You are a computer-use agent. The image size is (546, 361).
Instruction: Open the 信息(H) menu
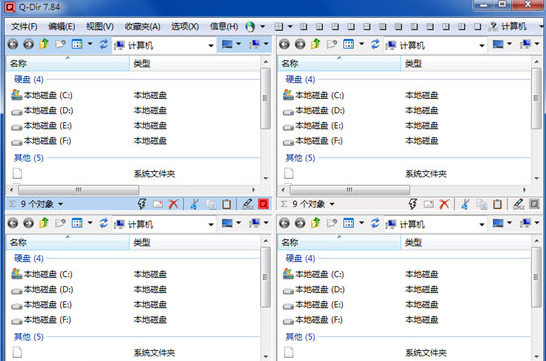click(224, 26)
